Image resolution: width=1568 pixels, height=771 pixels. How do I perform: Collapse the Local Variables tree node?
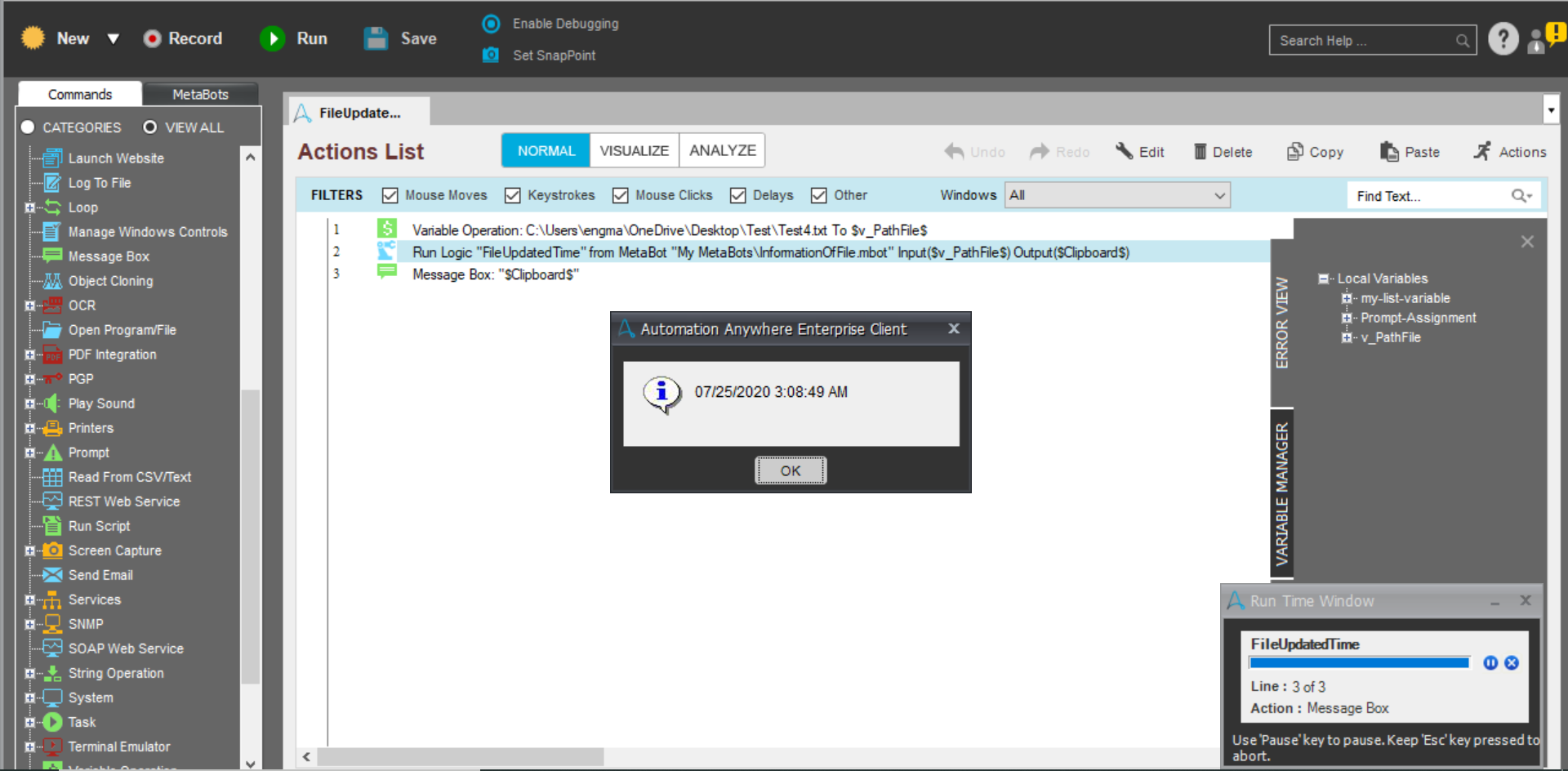point(1323,279)
